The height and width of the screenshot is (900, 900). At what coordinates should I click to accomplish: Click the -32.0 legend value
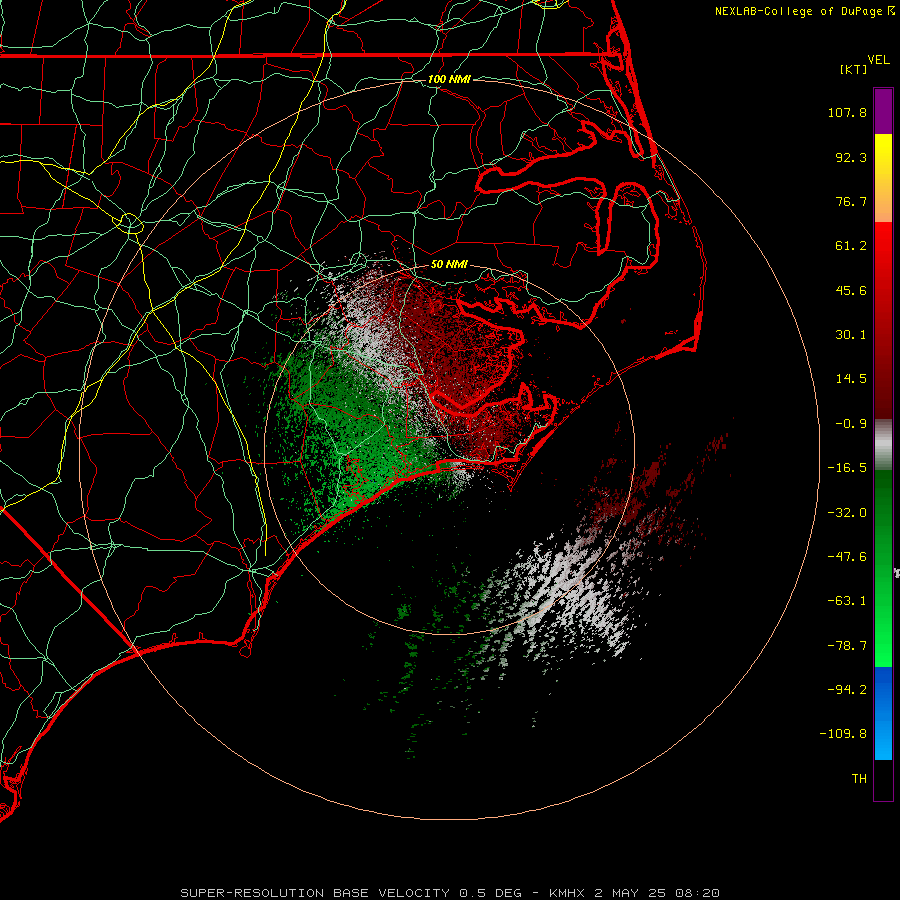pos(847,513)
